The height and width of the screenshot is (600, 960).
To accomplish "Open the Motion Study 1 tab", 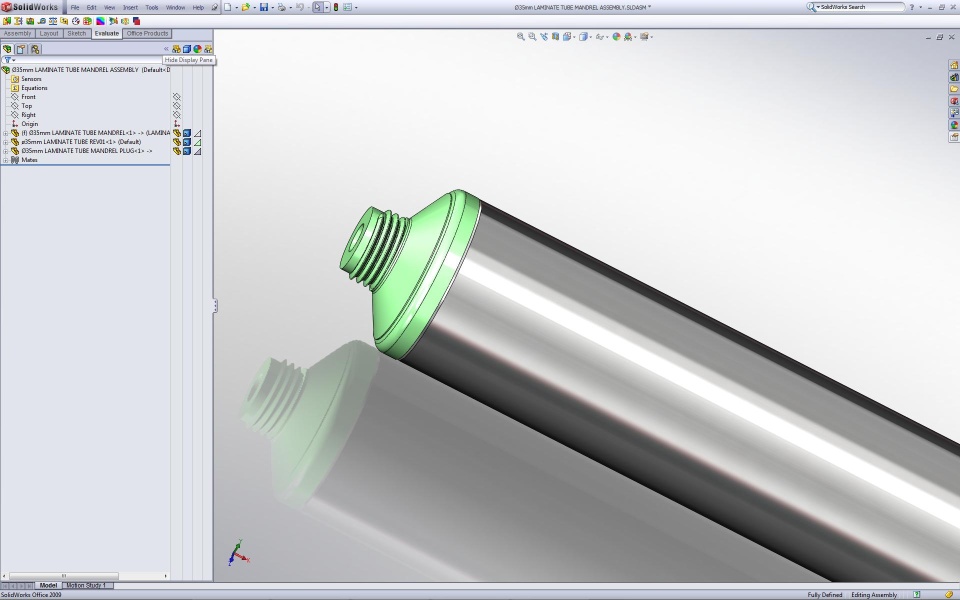I will tap(86, 585).
